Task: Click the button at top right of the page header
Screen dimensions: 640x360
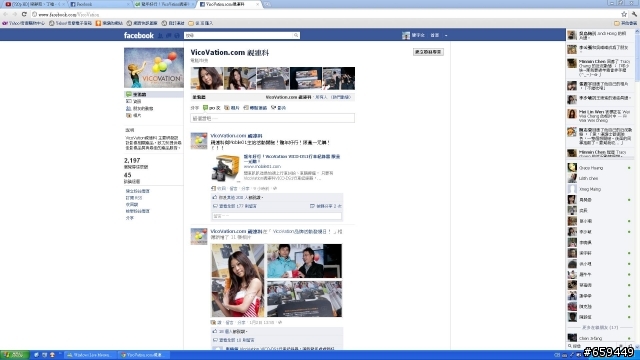Action: (x=428, y=52)
